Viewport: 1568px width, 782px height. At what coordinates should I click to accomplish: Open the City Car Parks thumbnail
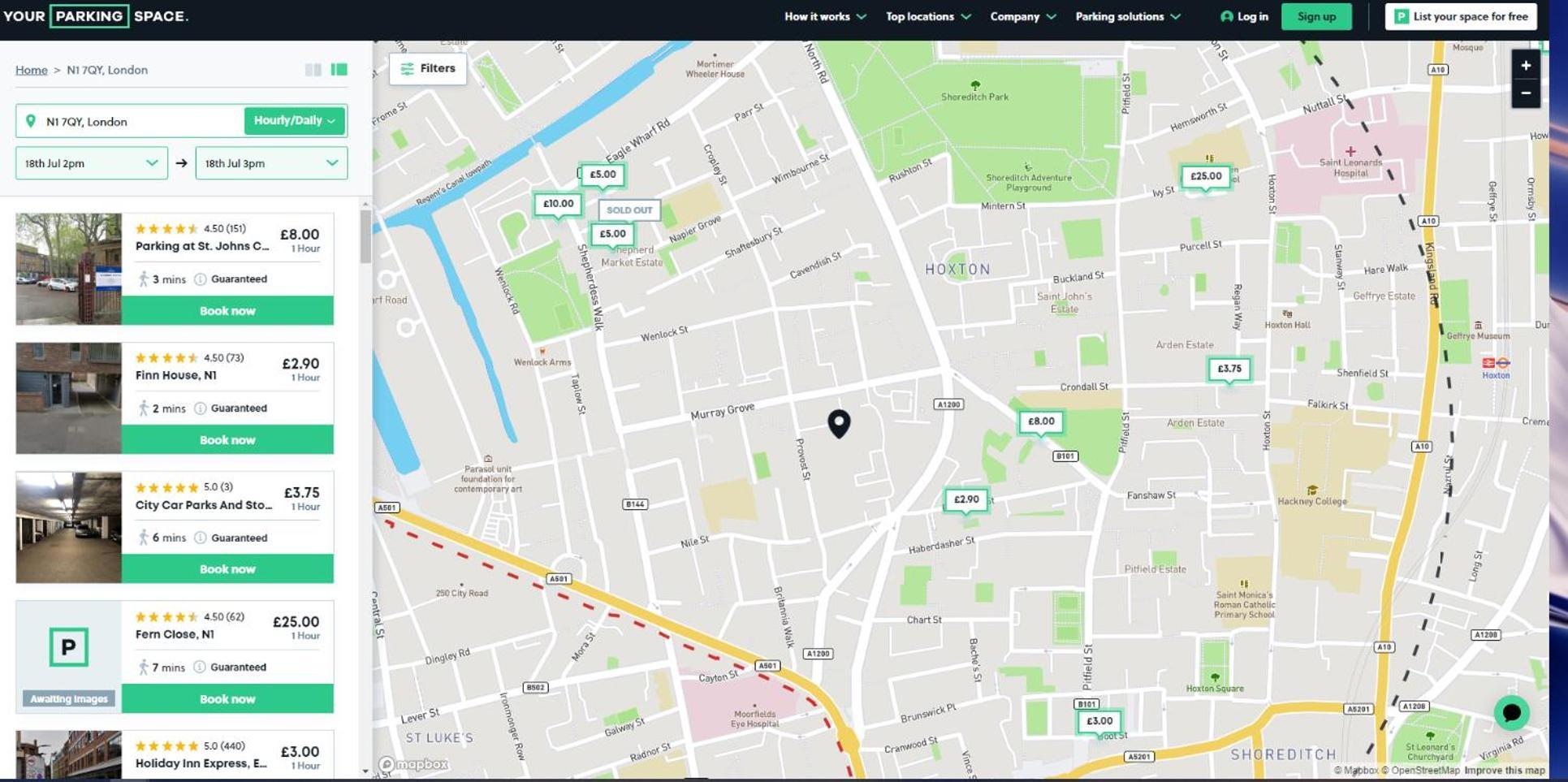click(69, 527)
